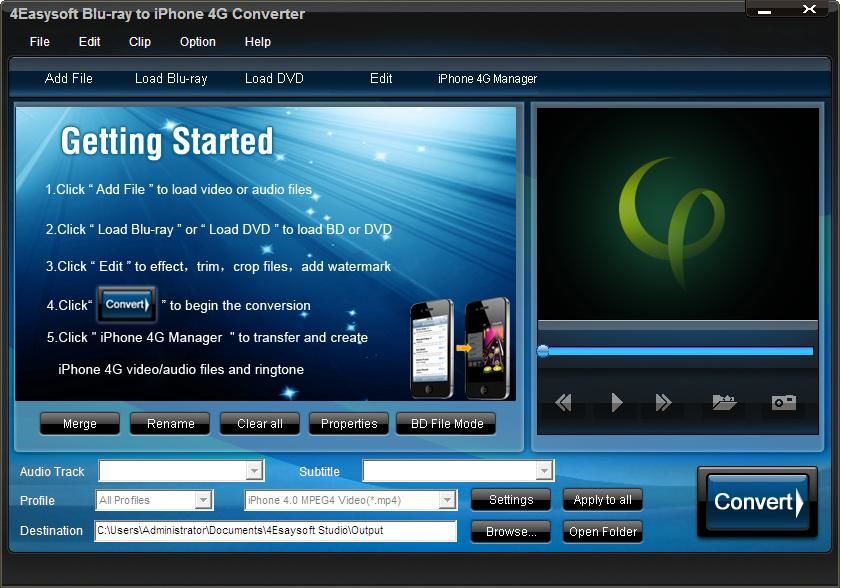Click the profile Settings button
841x588 pixels.
coord(511,499)
